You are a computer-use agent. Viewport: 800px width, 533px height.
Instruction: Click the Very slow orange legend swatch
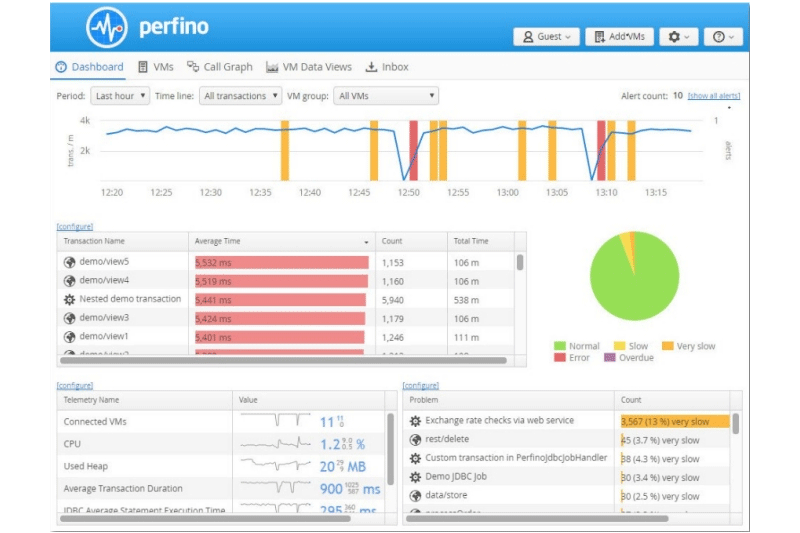tap(667, 346)
